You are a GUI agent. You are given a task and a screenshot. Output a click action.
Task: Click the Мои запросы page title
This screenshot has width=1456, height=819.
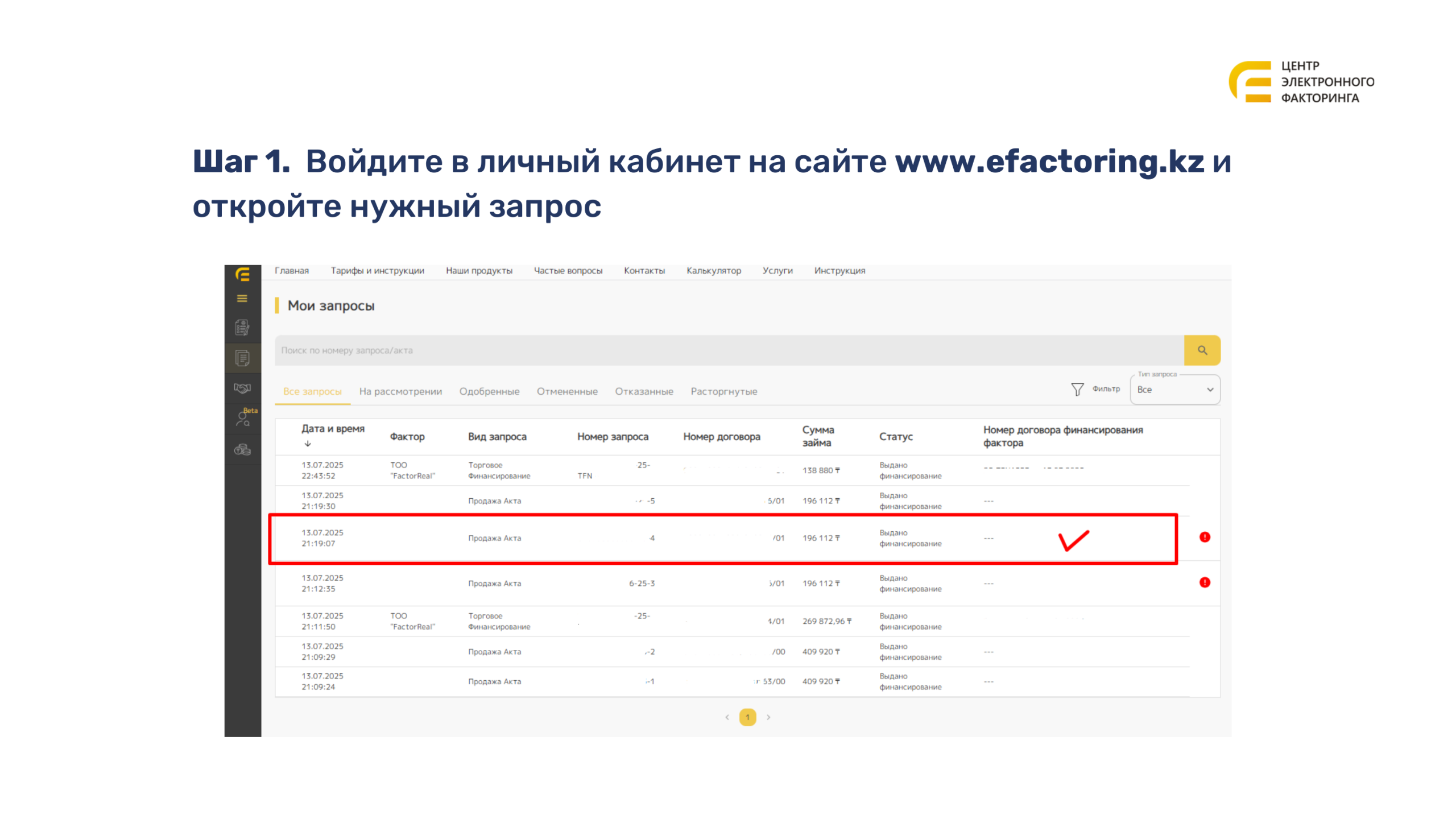click(x=331, y=305)
